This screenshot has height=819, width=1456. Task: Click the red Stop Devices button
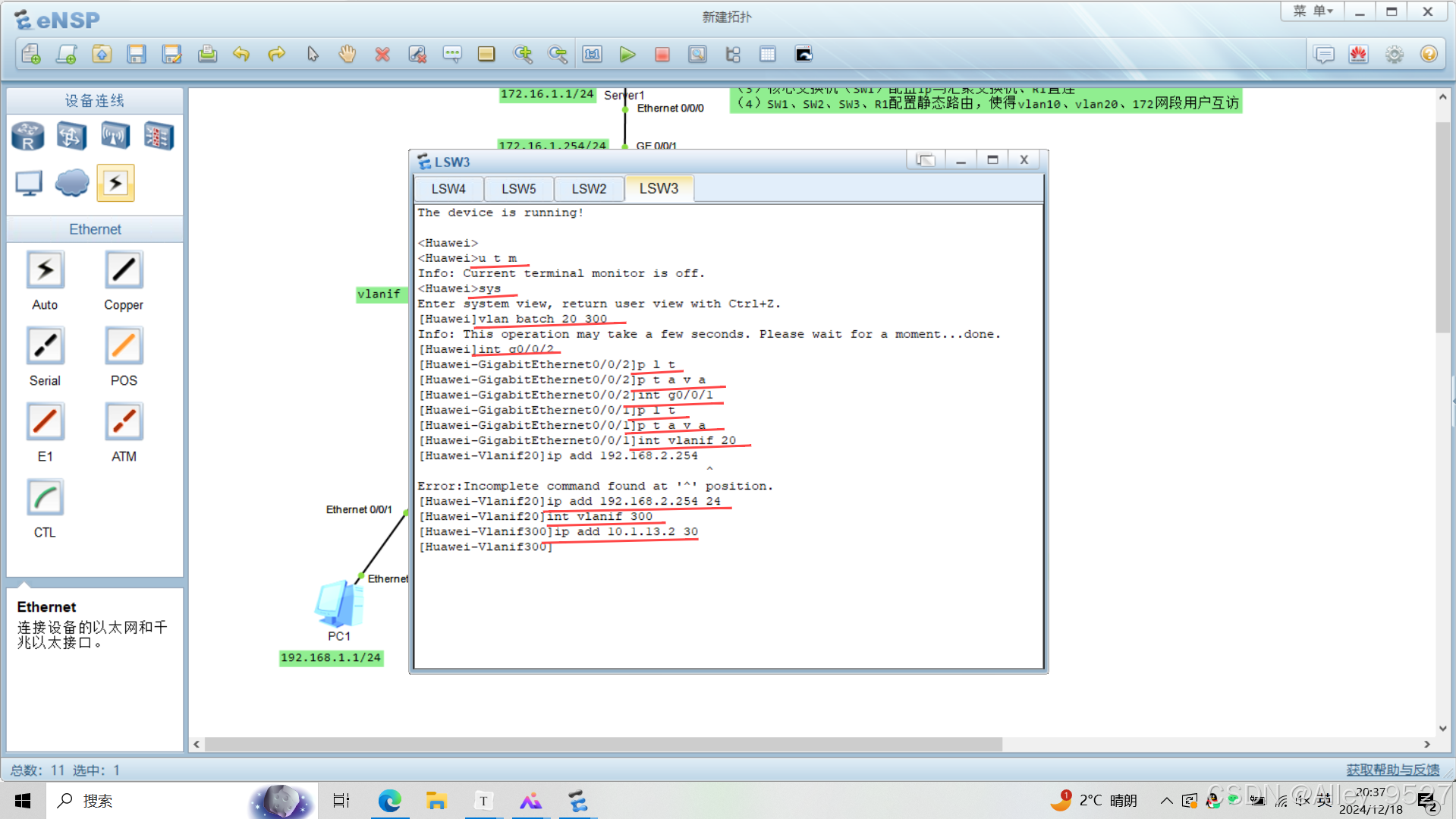coord(662,54)
